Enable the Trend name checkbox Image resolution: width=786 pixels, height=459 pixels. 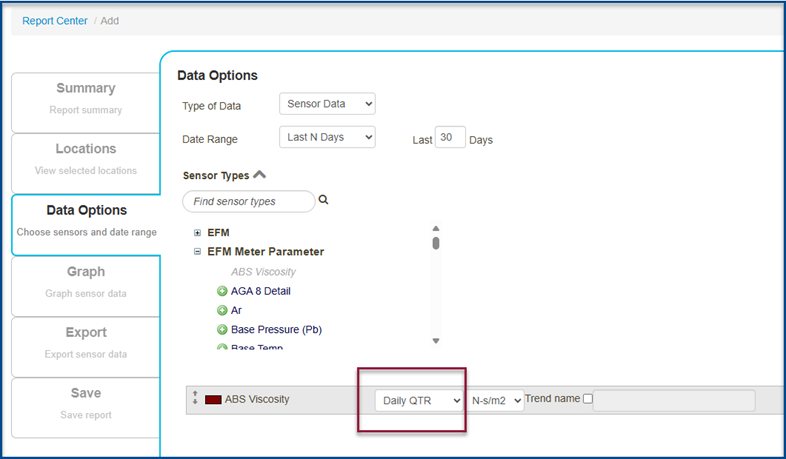(587, 399)
